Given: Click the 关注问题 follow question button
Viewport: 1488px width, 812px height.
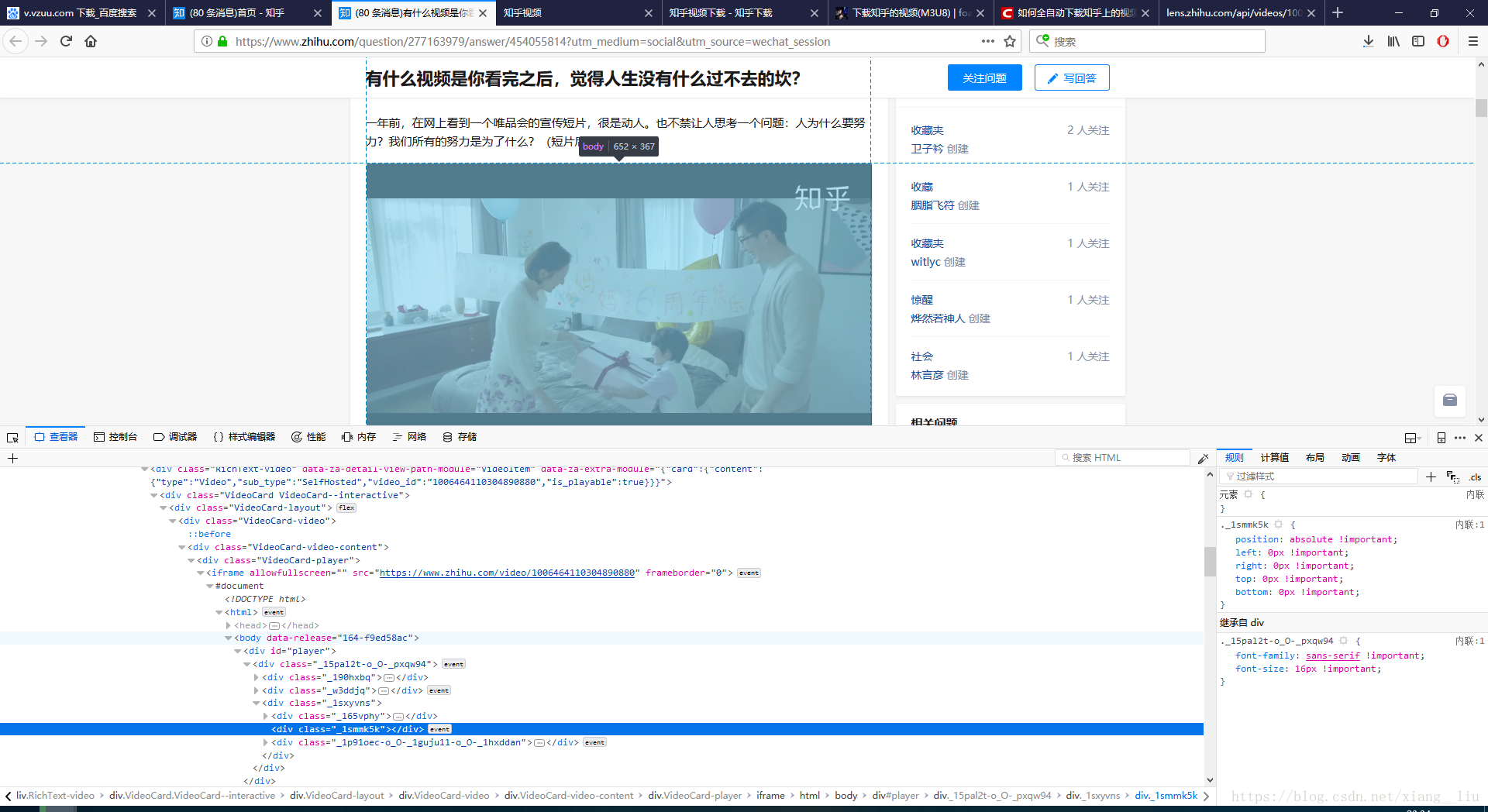Looking at the screenshot, I should click(985, 78).
